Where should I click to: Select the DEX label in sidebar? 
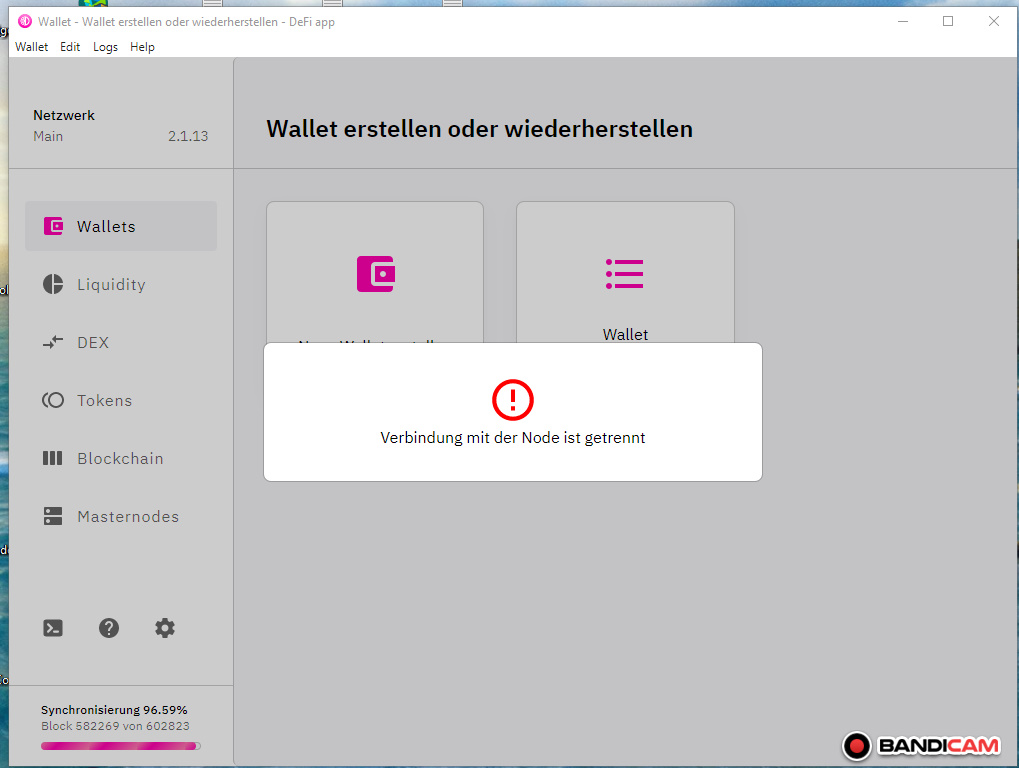(93, 342)
